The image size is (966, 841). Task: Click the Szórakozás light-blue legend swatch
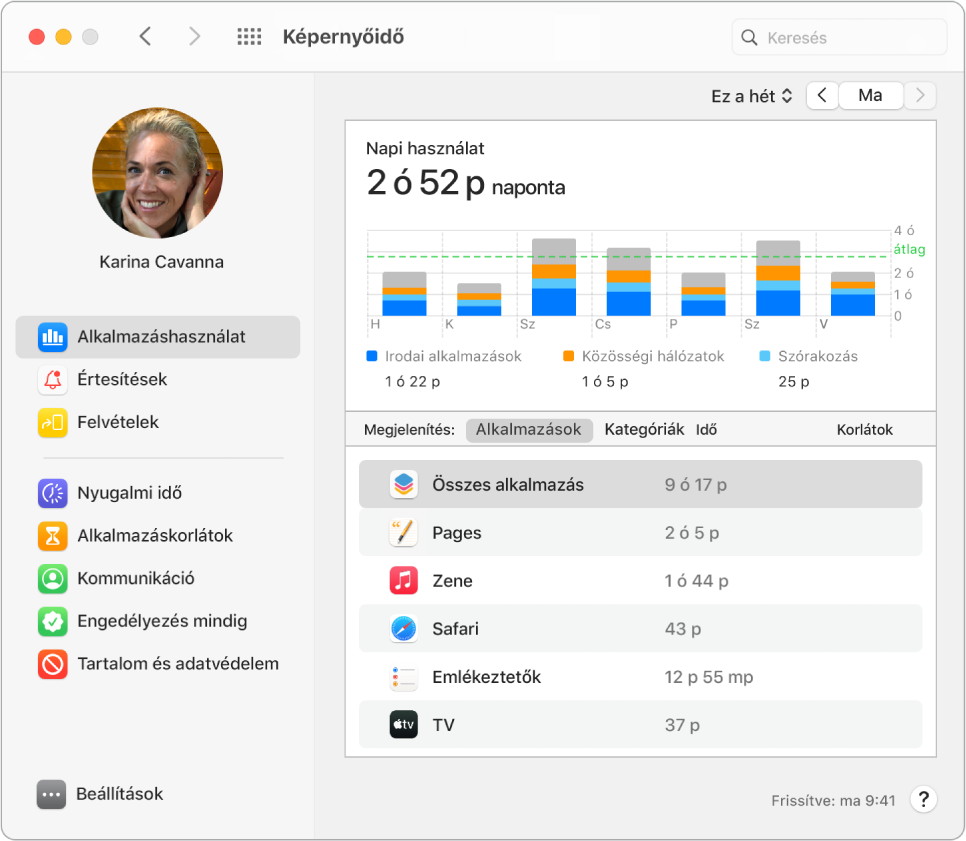coord(765,356)
